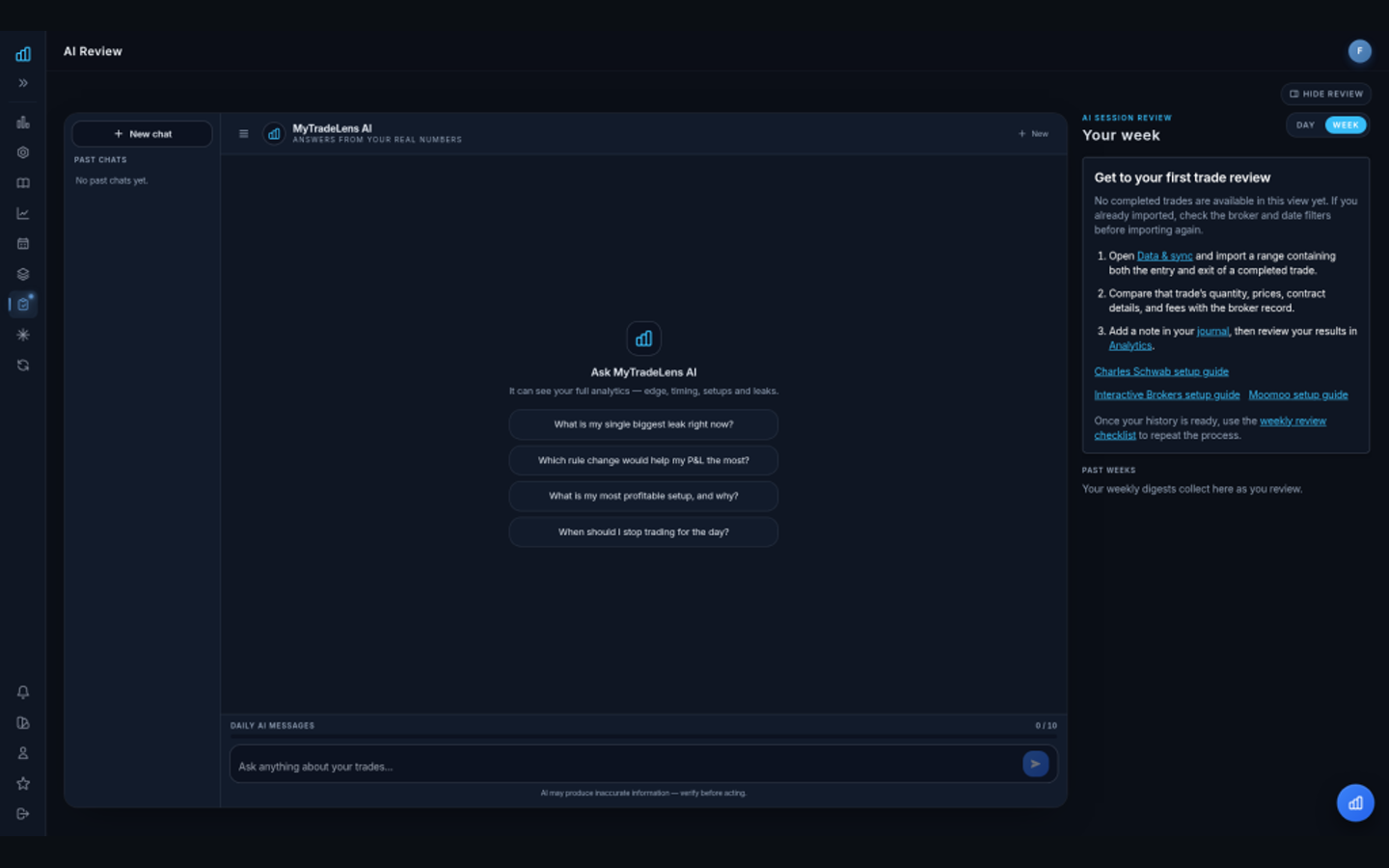Select the Week review toggle
This screenshot has width=1389, height=868.
pos(1346,125)
